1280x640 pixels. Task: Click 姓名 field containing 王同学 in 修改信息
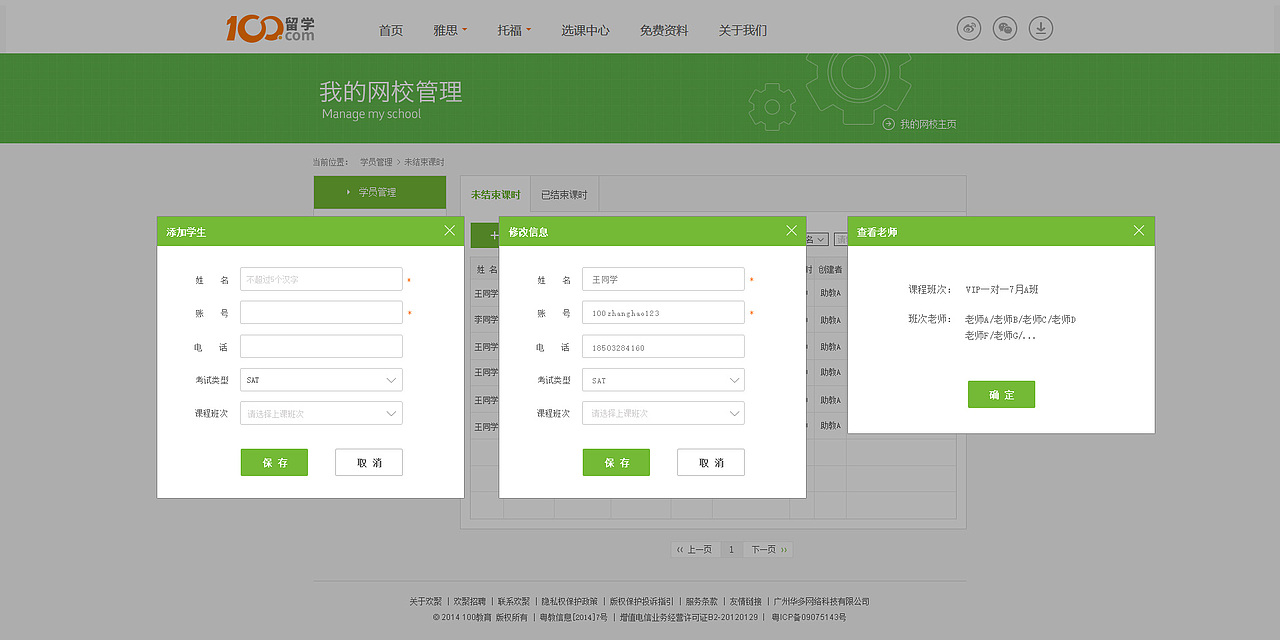pyautogui.click(x=663, y=279)
